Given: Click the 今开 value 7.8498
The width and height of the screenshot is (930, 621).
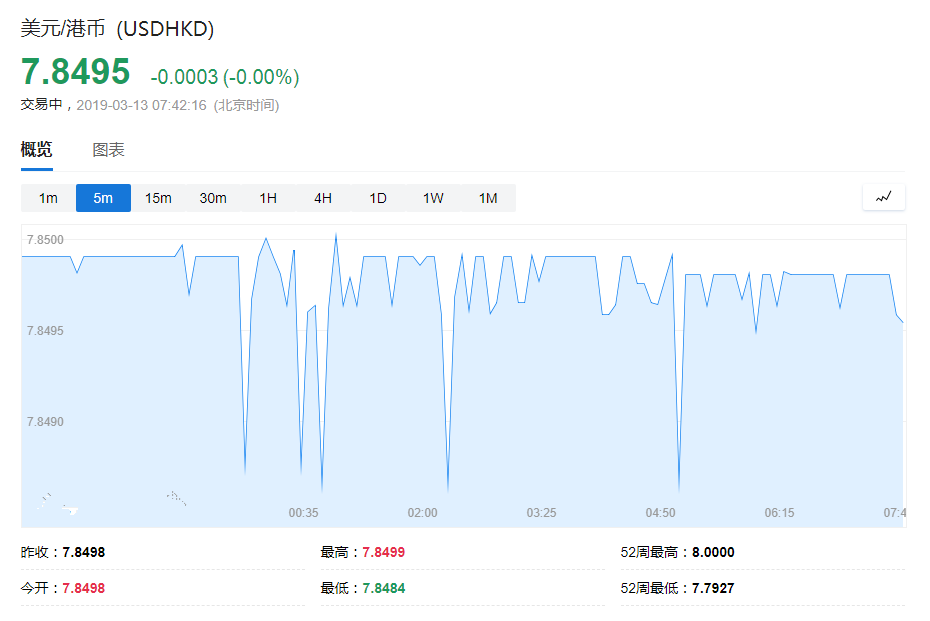Looking at the screenshot, I should pyautogui.click(x=84, y=588).
